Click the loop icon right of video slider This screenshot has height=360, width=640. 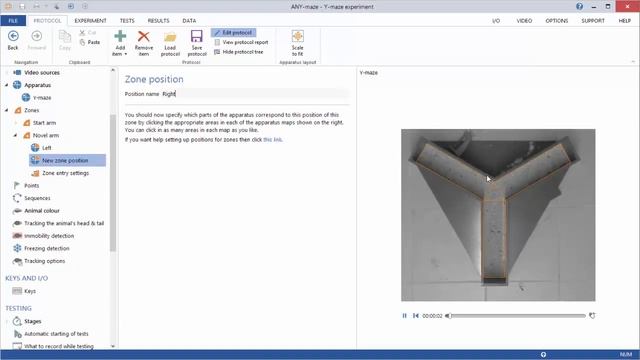592,316
